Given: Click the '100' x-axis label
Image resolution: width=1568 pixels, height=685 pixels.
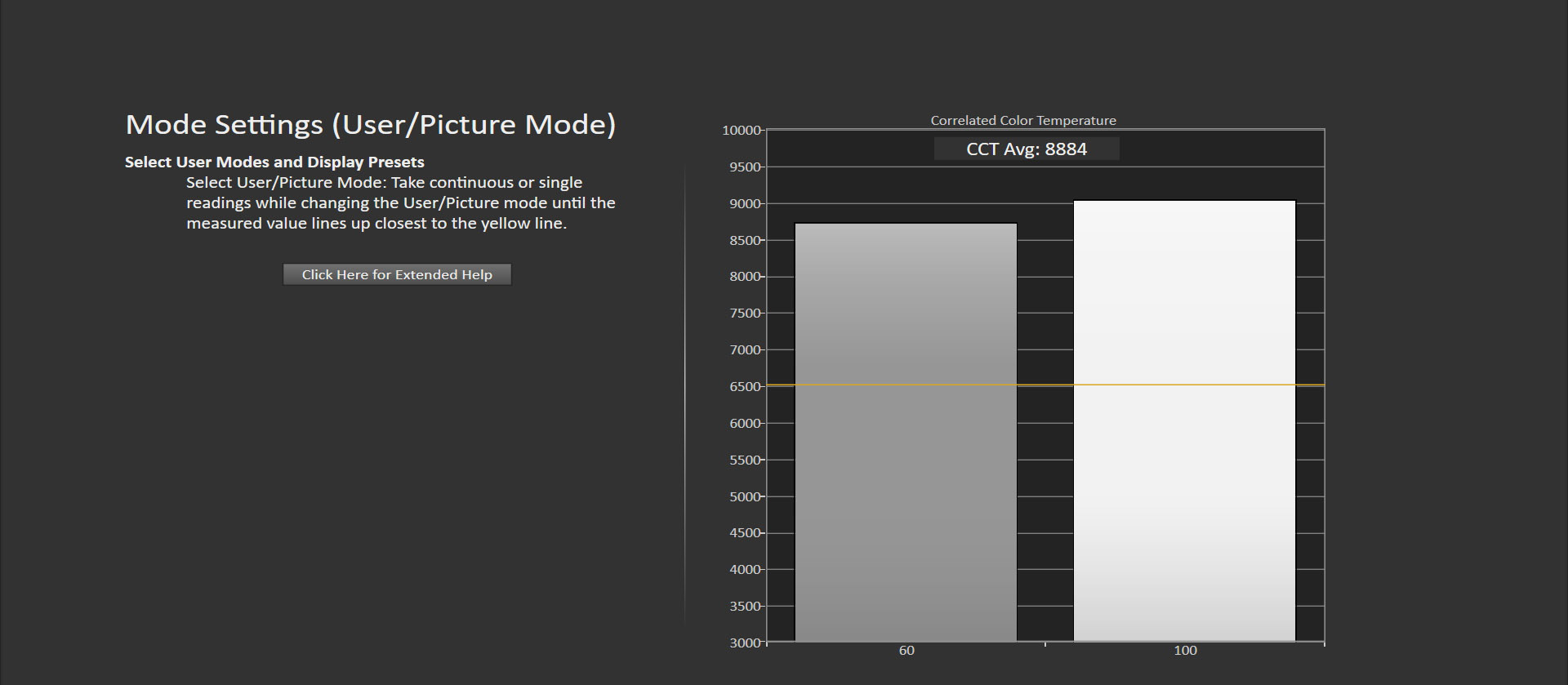Looking at the screenshot, I should [x=1185, y=651].
